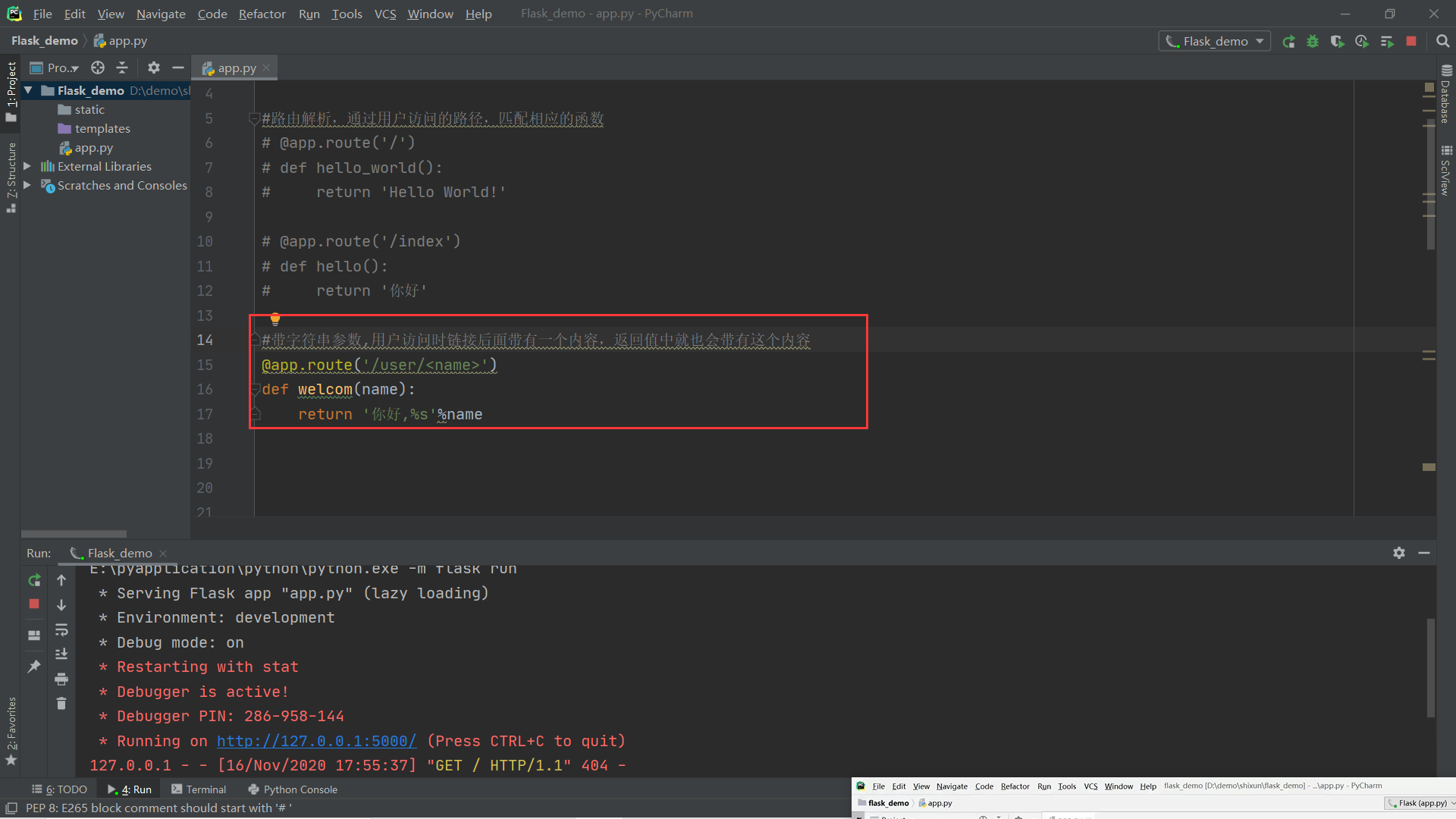Screen dimensions: 1456x819
Task: Click the Run console vertical scrollbar
Action: point(1430,667)
